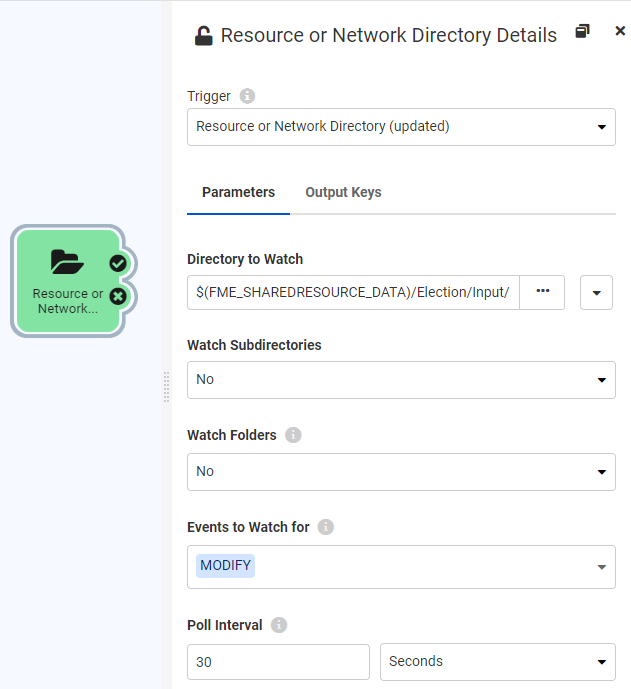Click the info icon next to Poll Interval

point(279,625)
